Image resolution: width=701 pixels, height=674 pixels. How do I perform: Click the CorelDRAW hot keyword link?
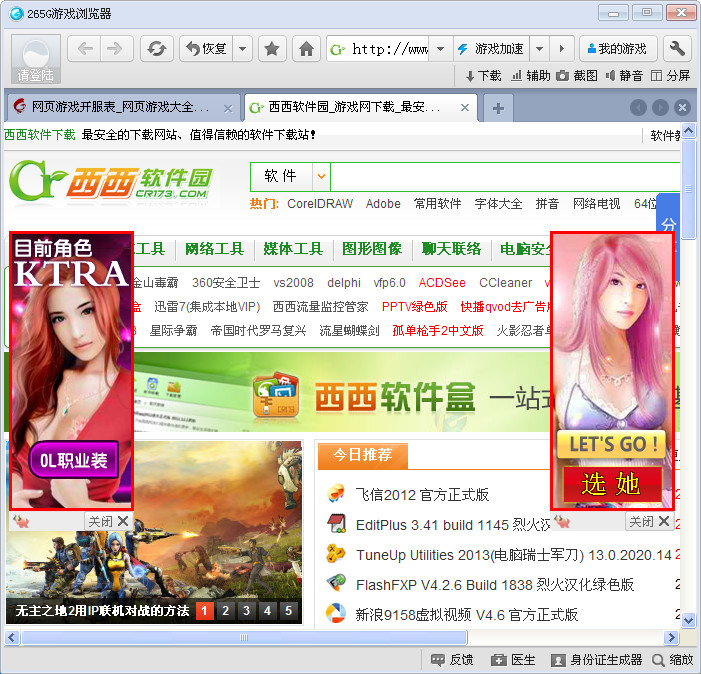(320, 204)
